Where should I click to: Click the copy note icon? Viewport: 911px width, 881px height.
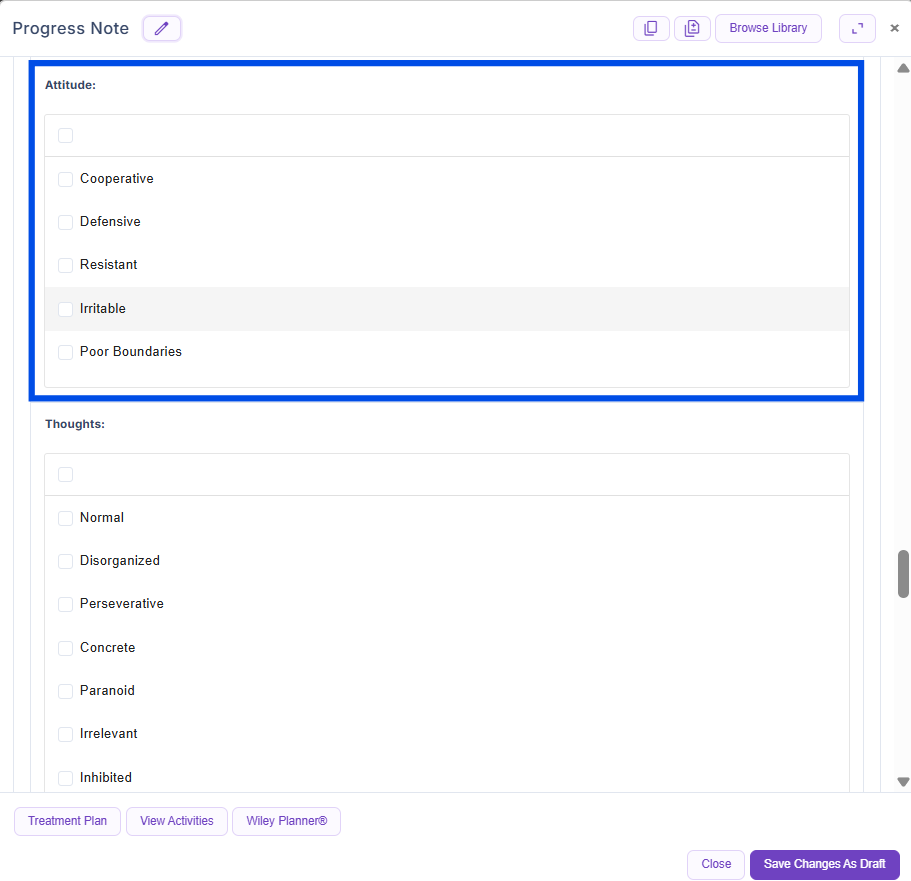click(x=651, y=28)
